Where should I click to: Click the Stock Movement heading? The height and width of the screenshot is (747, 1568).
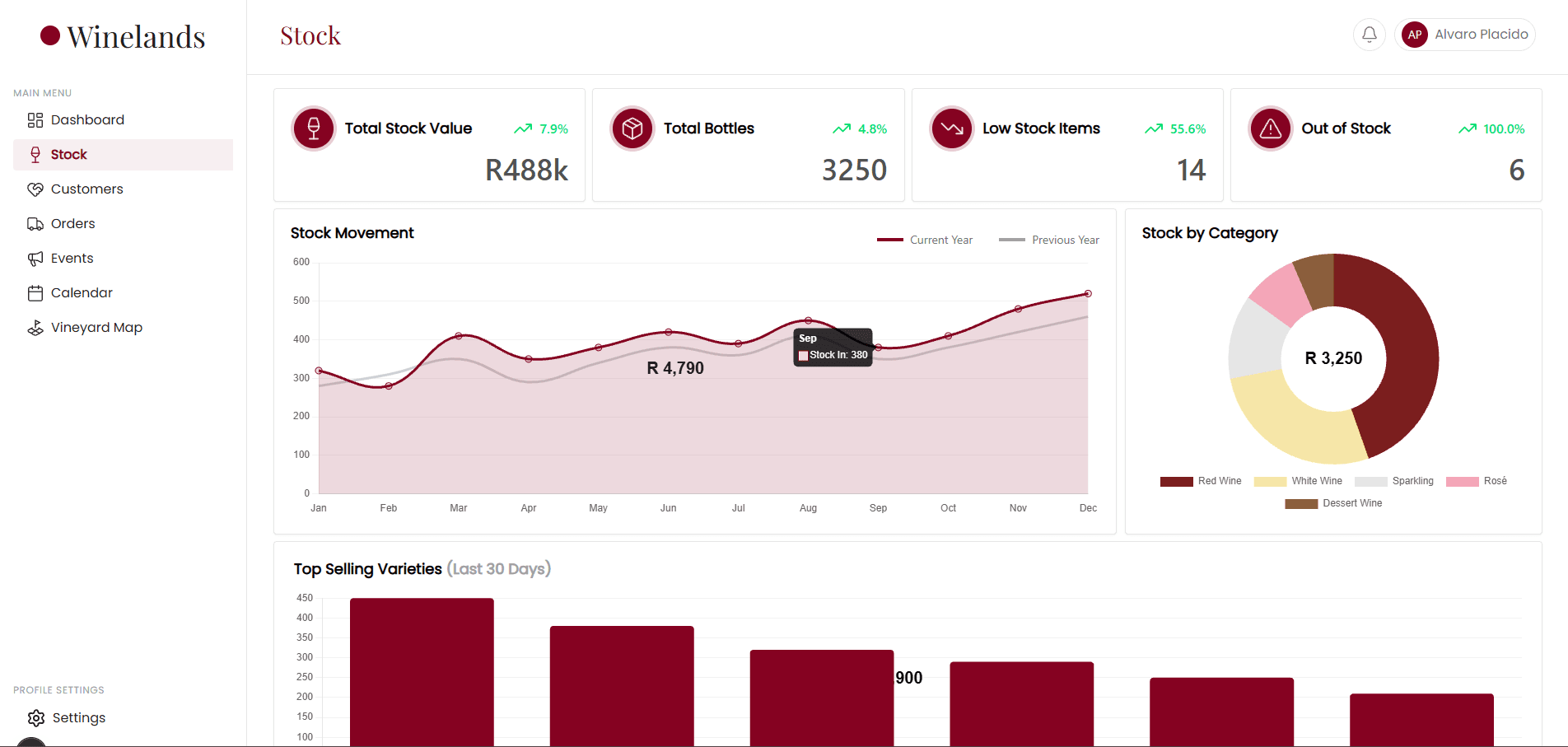coord(352,233)
